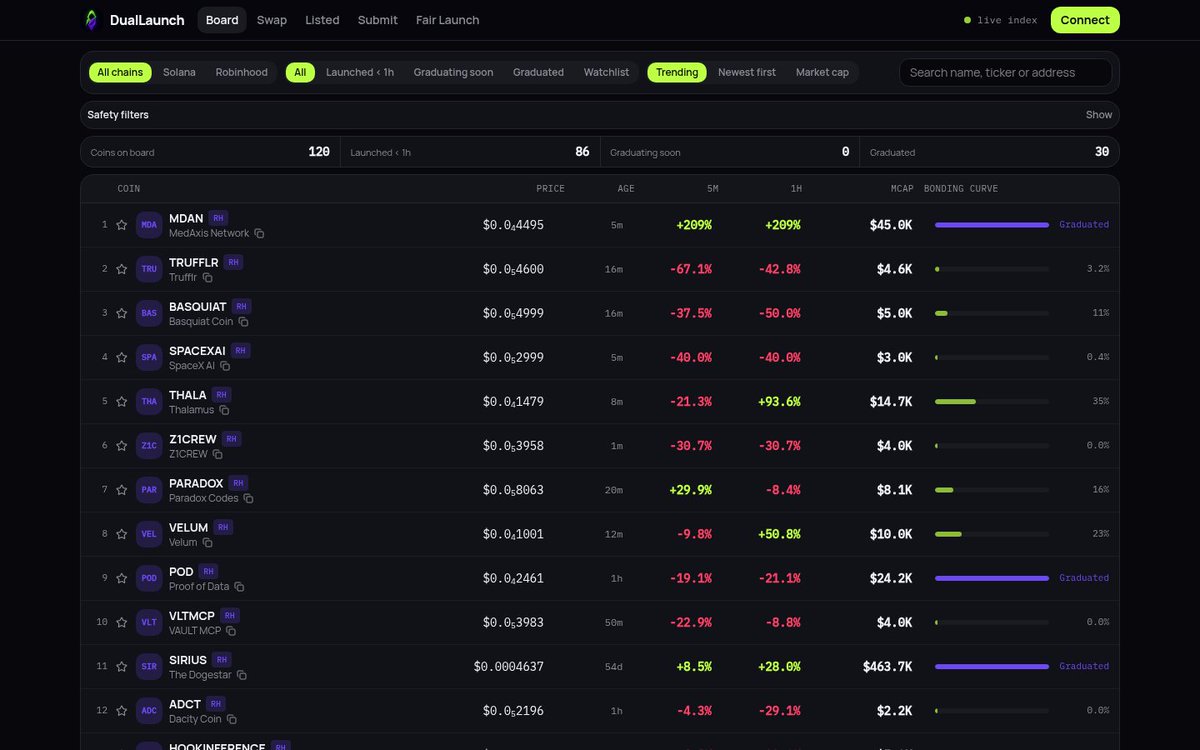
Task: Star the PARADOX coin
Action: [121, 490]
